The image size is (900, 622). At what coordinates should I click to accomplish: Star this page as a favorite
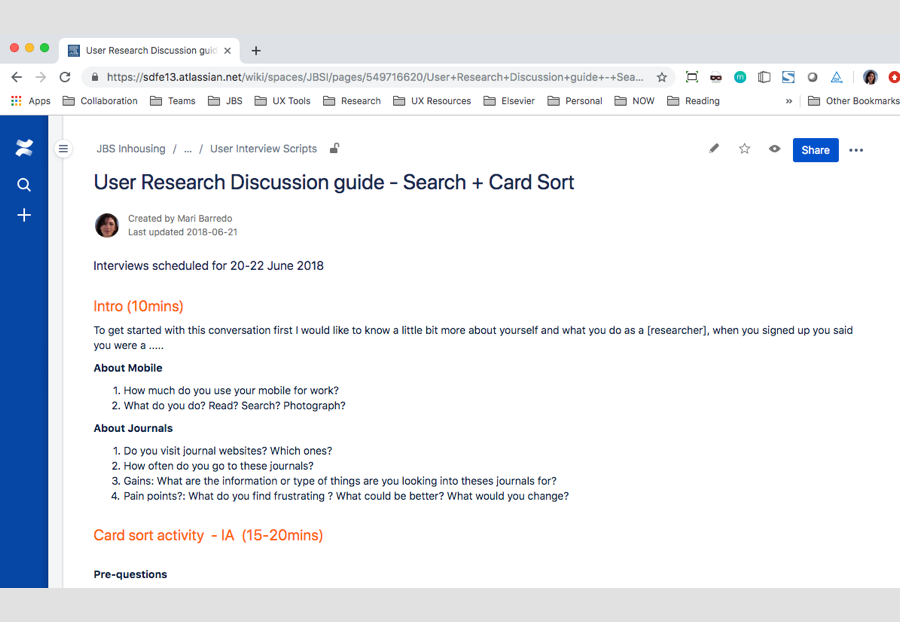[x=744, y=148]
